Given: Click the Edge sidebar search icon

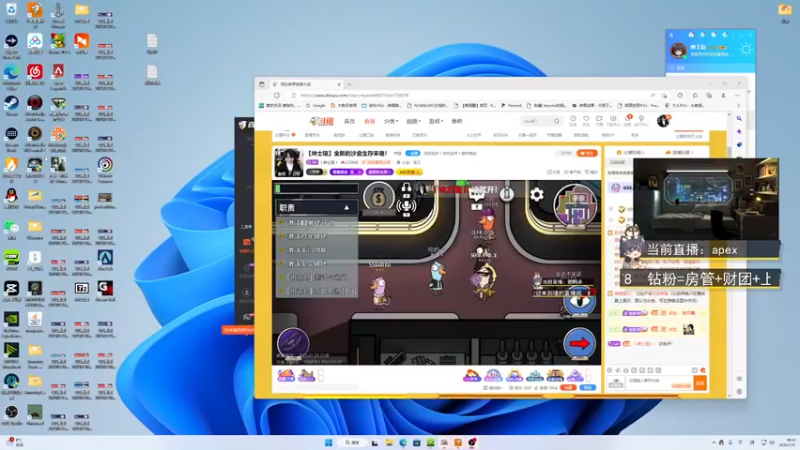Looking at the screenshot, I should [739, 118].
